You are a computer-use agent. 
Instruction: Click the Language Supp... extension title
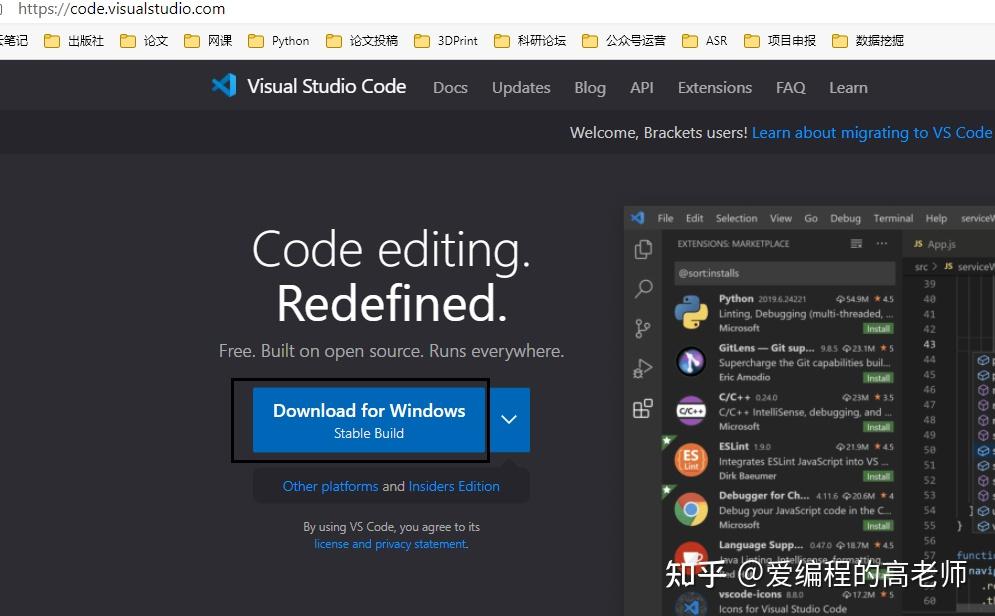click(760, 545)
